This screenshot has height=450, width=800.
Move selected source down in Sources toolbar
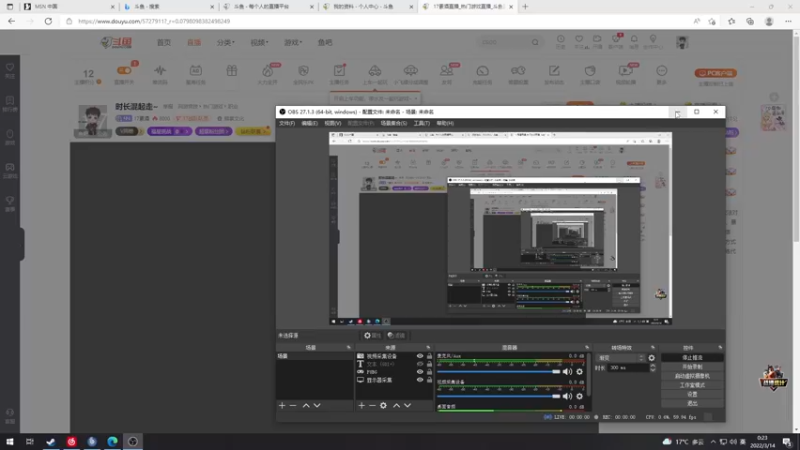[x=407, y=406]
